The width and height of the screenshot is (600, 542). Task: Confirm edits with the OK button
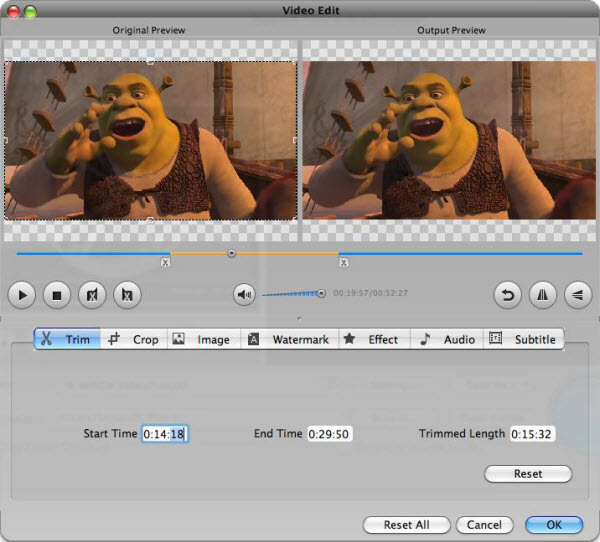554,525
